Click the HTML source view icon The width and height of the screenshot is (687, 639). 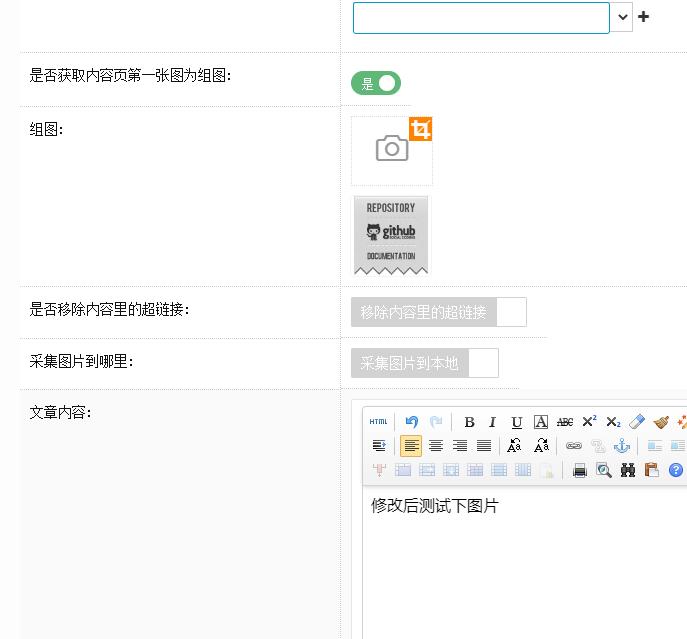[378, 422]
